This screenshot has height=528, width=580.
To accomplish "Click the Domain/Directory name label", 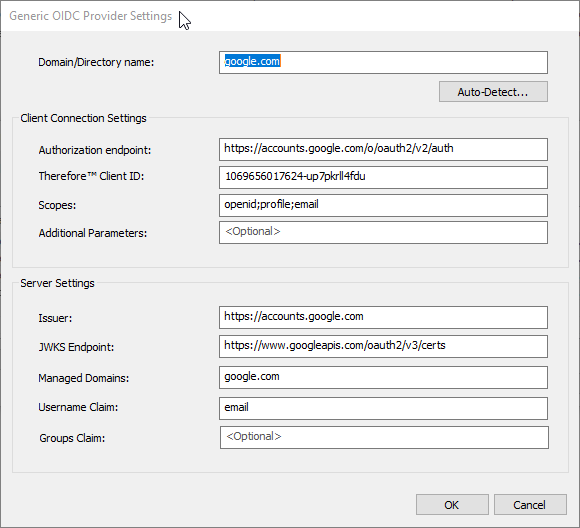I will [96, 62].
